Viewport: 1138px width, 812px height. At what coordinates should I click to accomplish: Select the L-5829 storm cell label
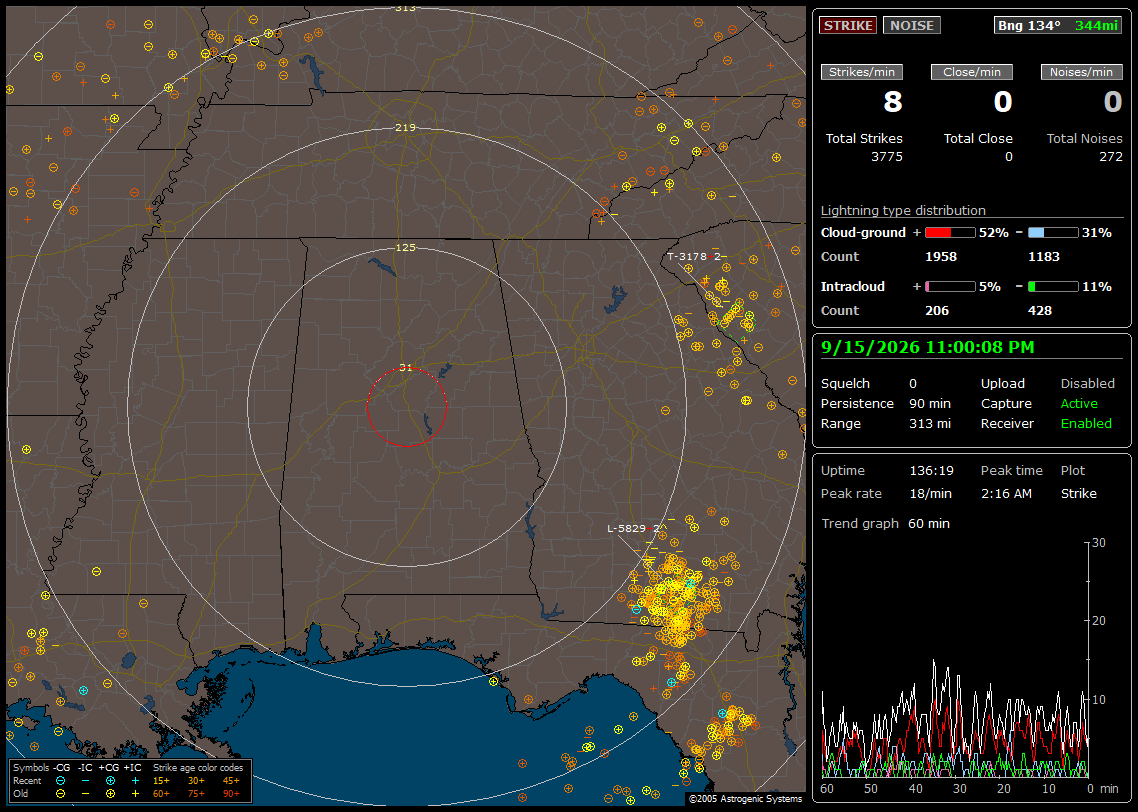[x=633, y=528]
